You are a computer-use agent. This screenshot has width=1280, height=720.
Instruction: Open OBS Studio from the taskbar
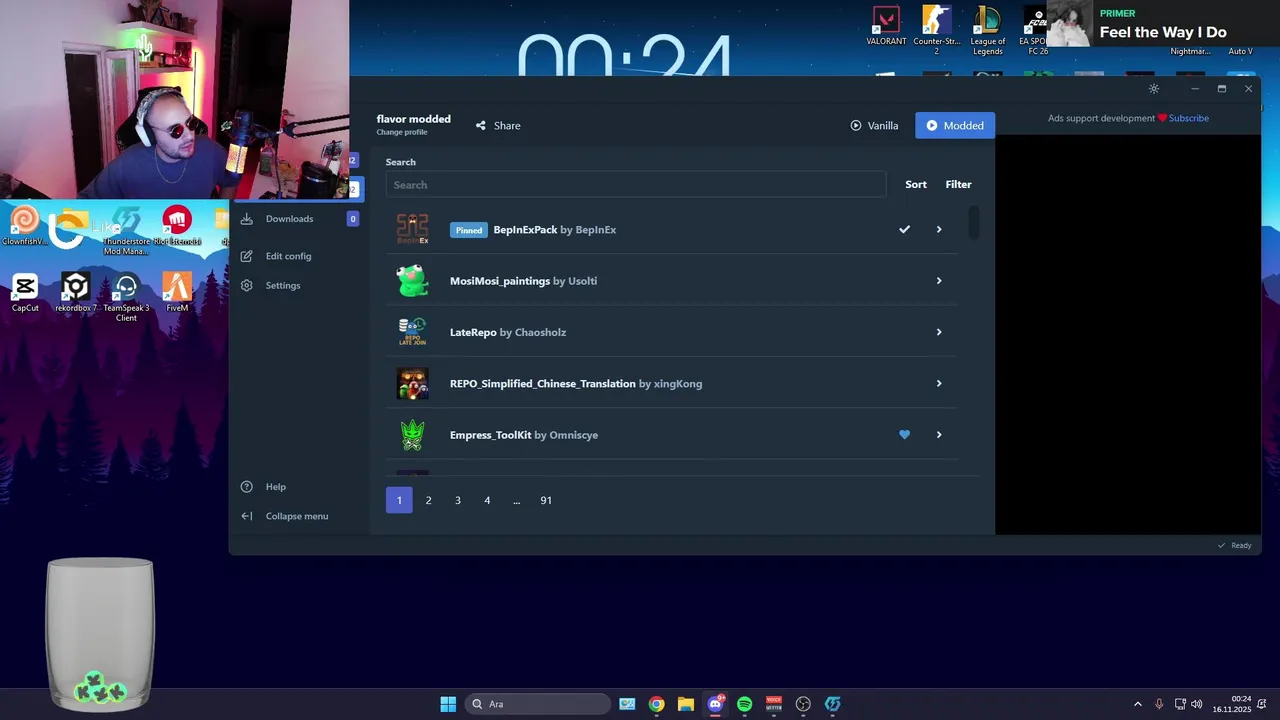[803, 704]
